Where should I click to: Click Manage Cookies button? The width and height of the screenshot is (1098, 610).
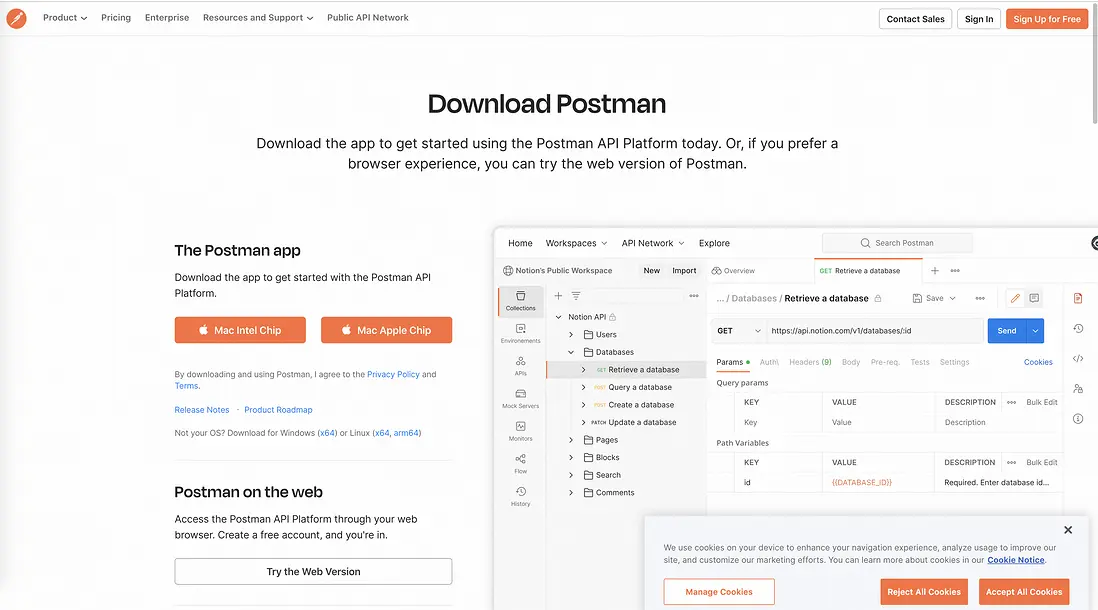pyautogui.click(x=718, y=592)
